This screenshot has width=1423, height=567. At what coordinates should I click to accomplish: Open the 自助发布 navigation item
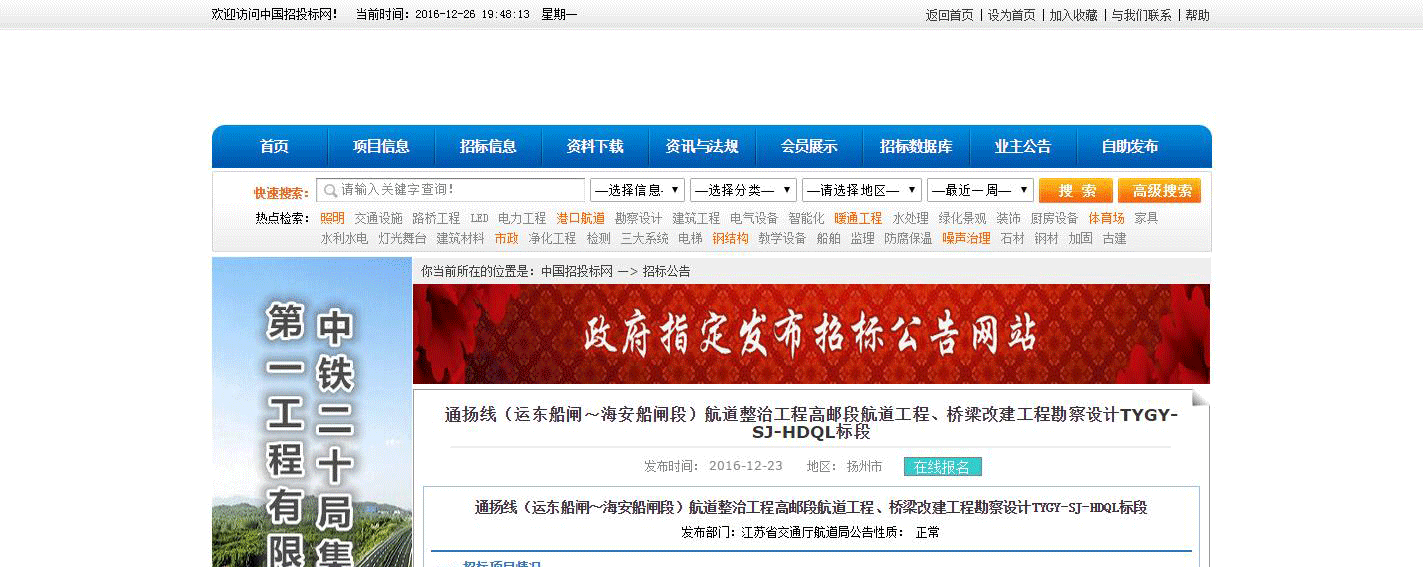click(1130, 147)
